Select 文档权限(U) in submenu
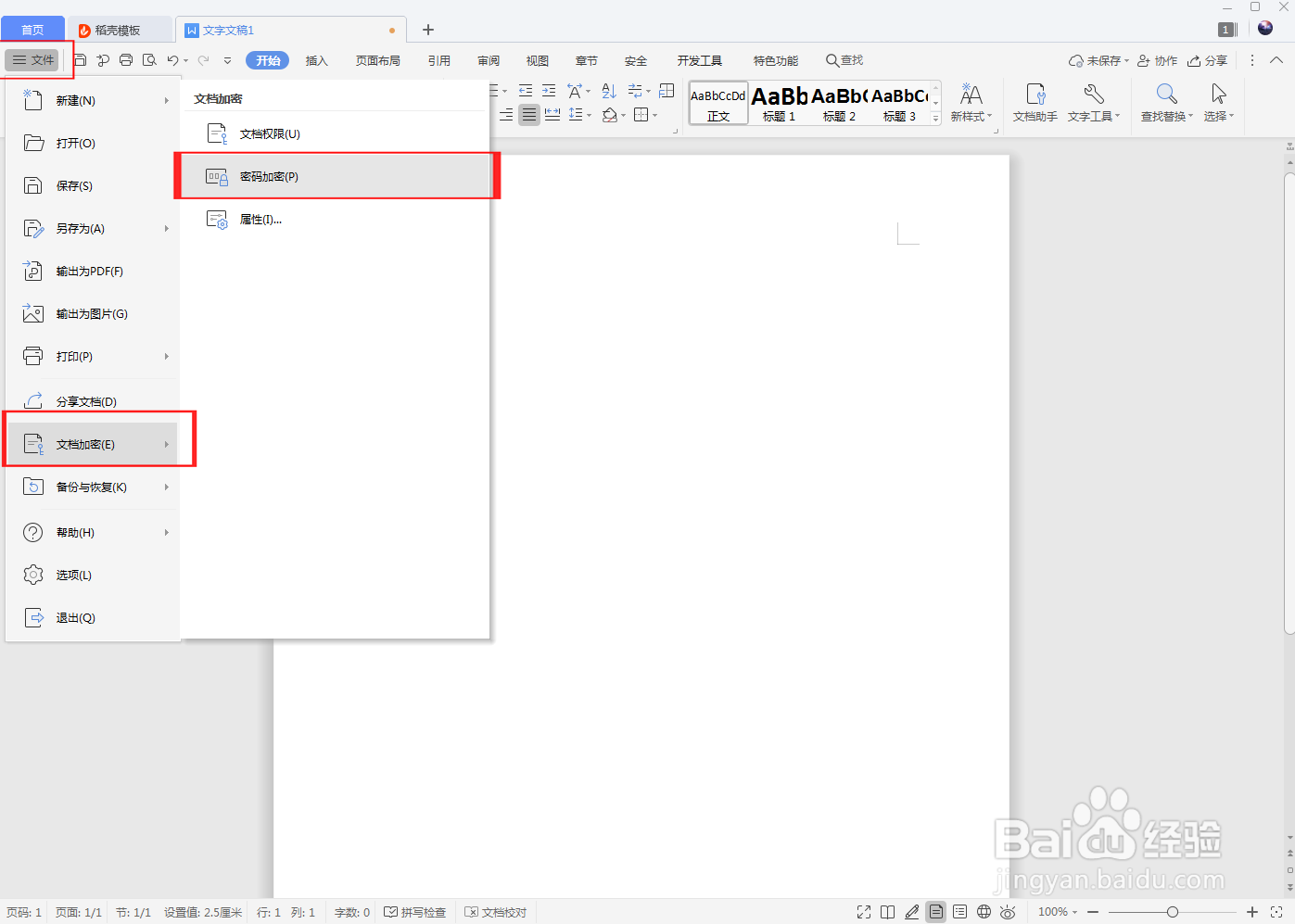Viewport: 1295px width, 924px height. (x=335, y=133)
